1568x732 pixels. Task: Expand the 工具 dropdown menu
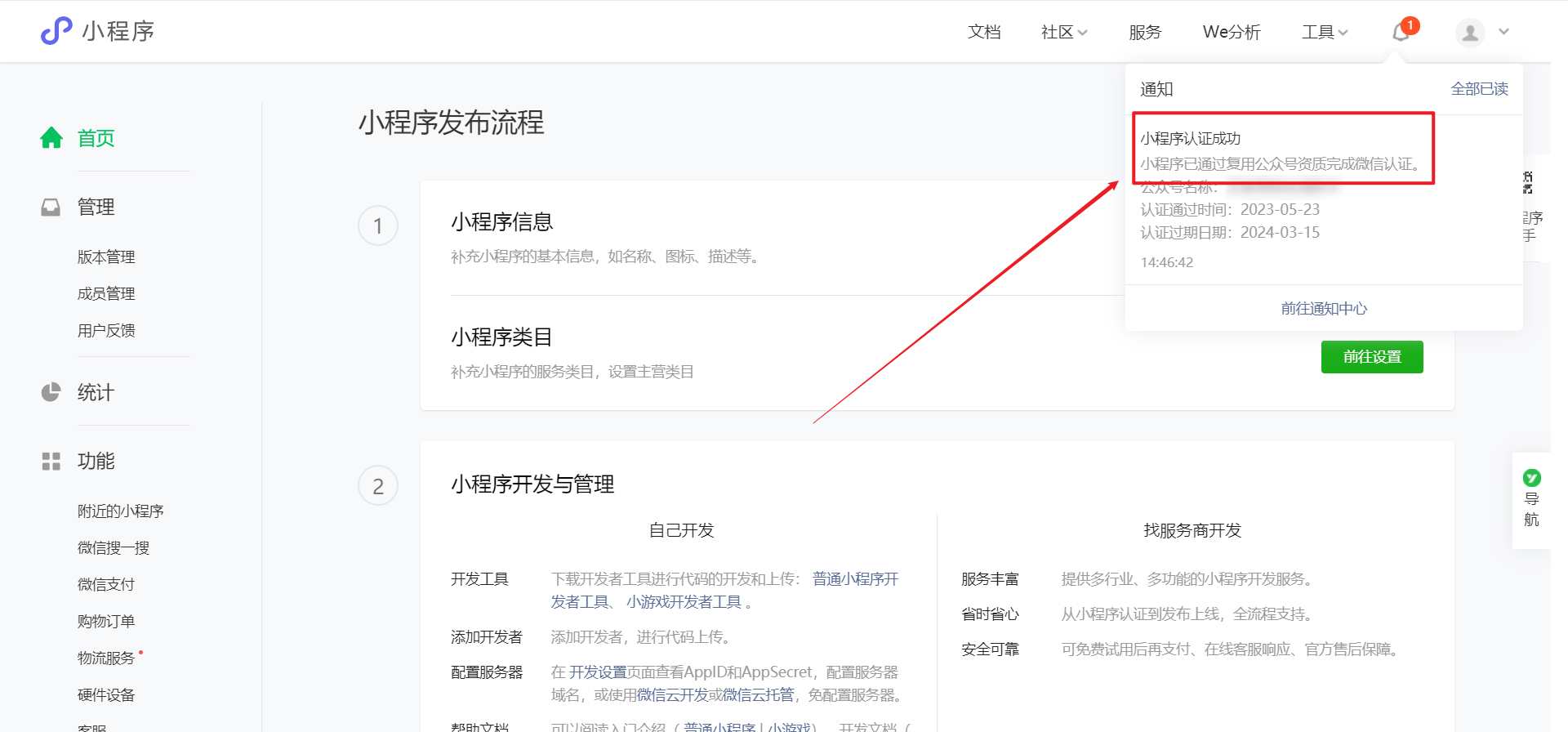pyautogui.click(x=1325, y=32)
